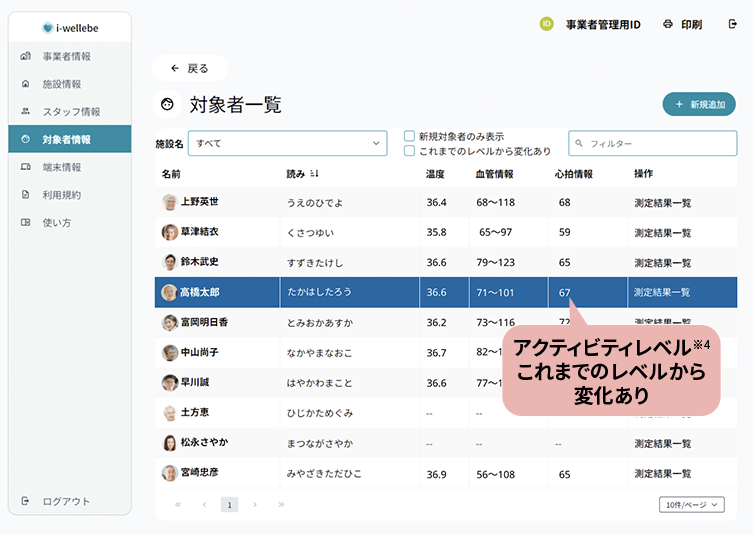Click avatar of 草津結衣
753x535 pixels.
tap(170, 232)
